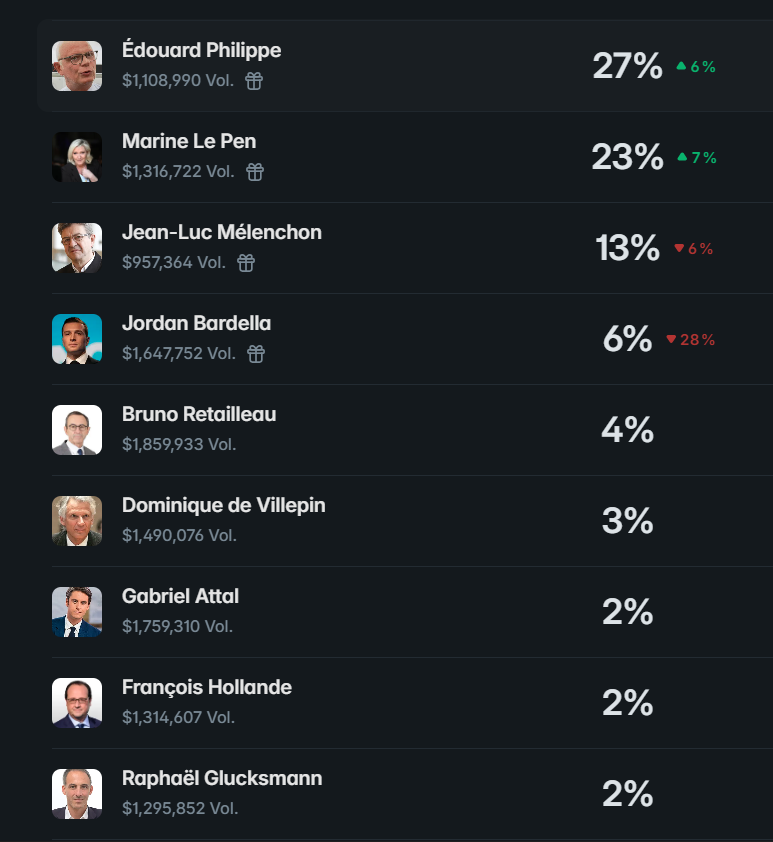
Task: Click the red 28% drop indicator for Bardella
Action: click(690, 339)
